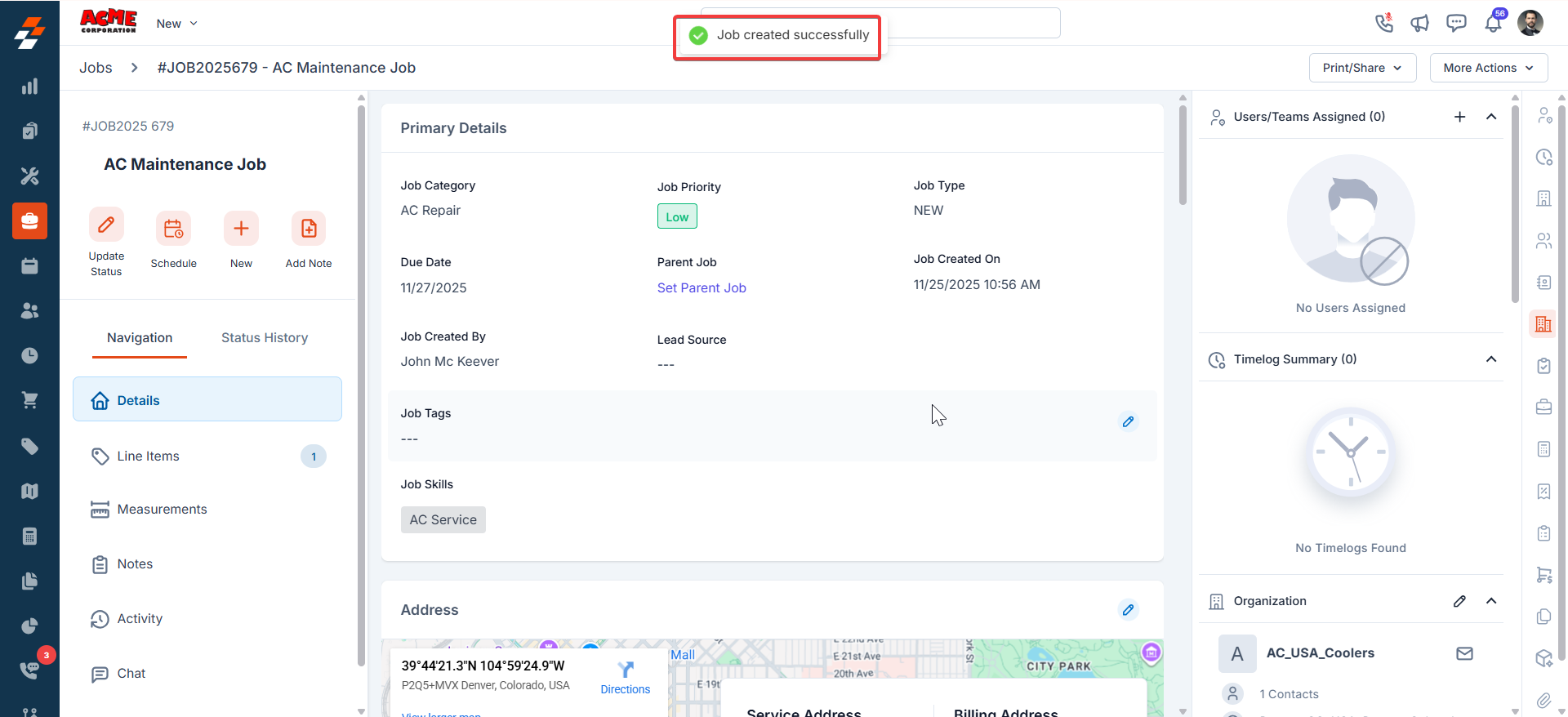Click the price tag icon in left sidebar
Screen dimensions: 1568x717
pos(29,446)
